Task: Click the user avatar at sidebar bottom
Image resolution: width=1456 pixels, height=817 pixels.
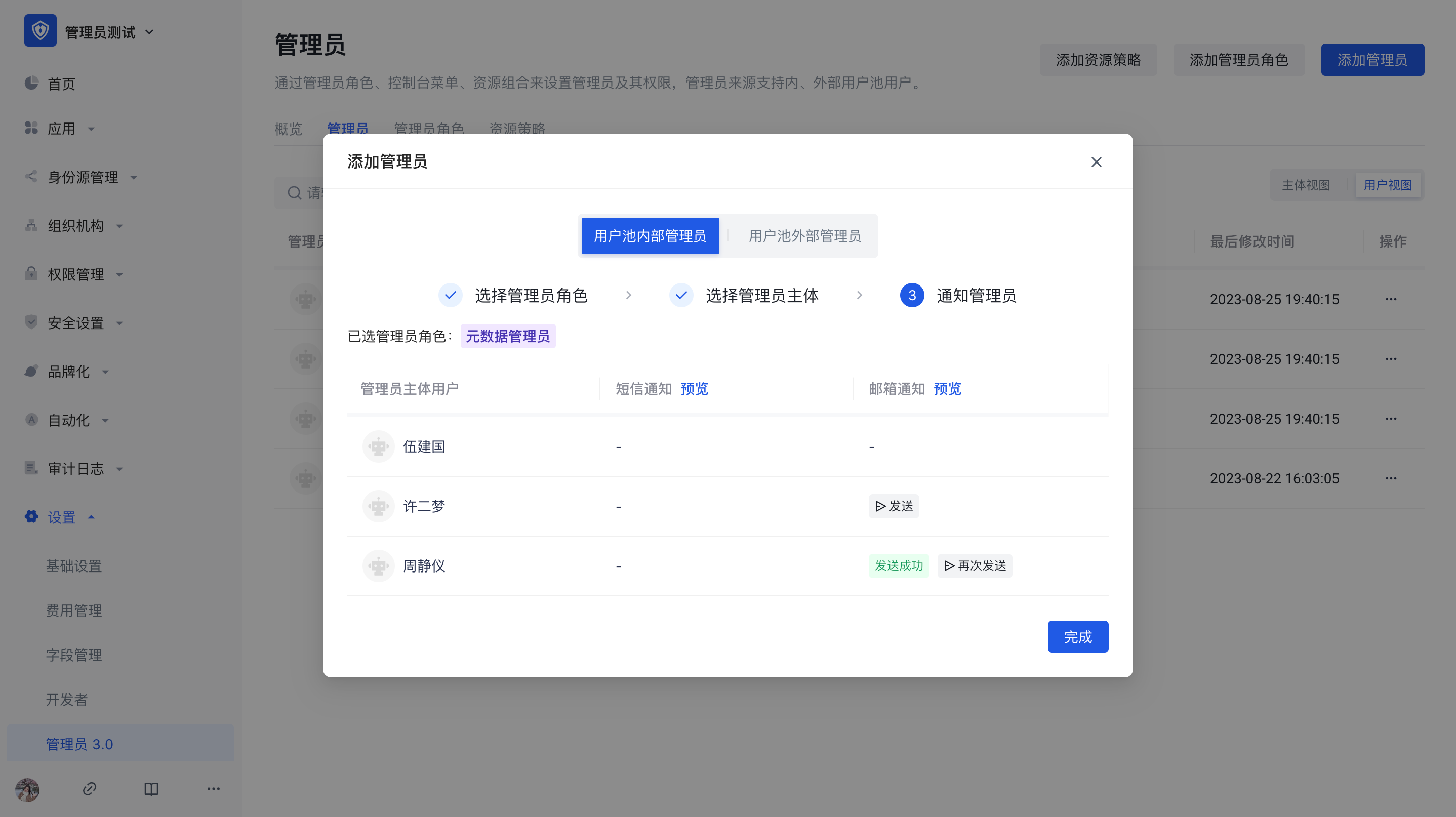Action: [x=27, y=789]
